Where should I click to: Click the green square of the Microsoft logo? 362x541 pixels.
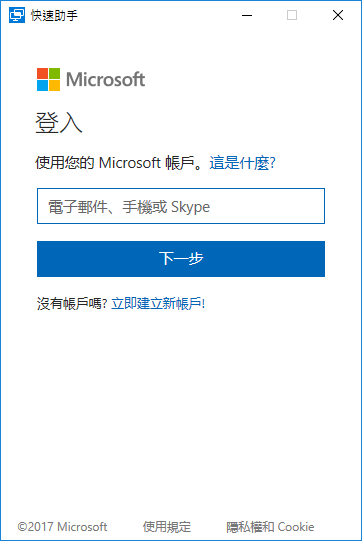coord(54,73)
